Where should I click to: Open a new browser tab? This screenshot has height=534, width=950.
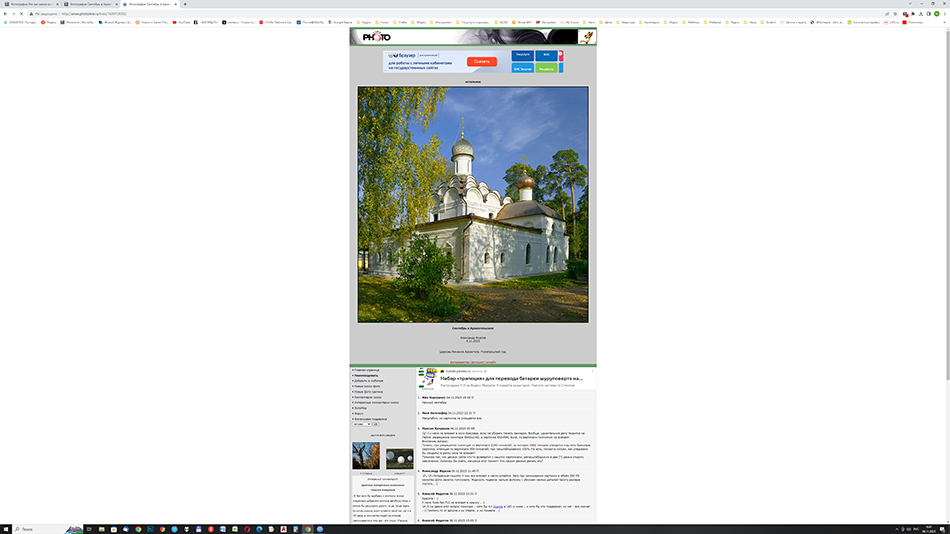(185, 4)
